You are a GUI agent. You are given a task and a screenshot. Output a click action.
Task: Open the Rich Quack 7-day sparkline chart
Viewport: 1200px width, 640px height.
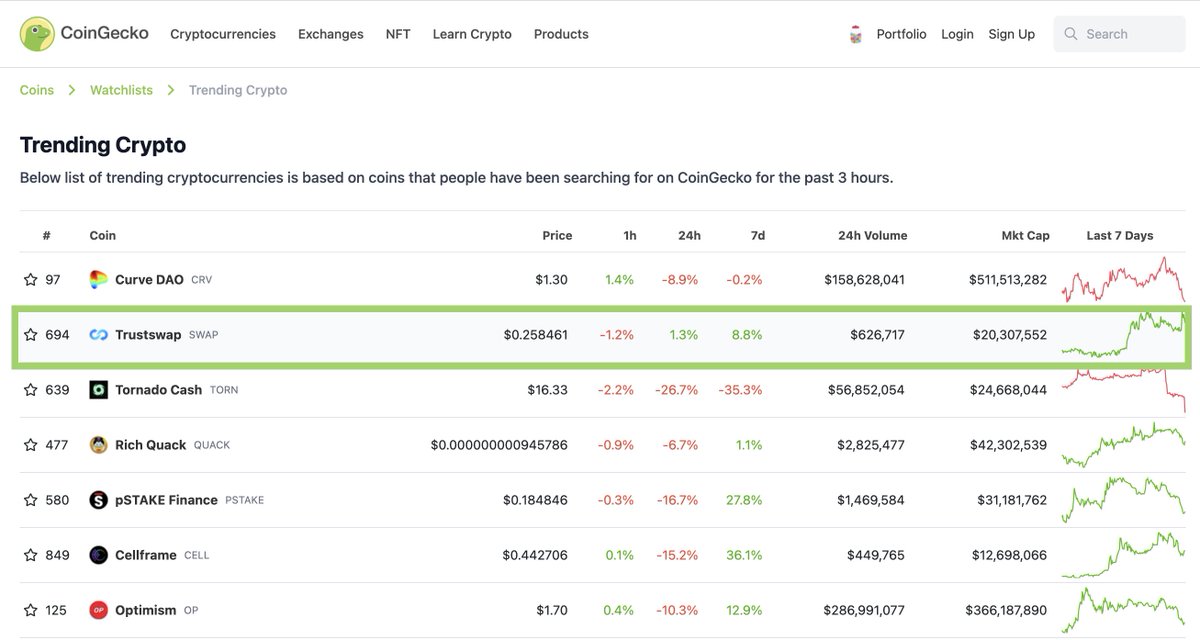[x=1123, y=445]
